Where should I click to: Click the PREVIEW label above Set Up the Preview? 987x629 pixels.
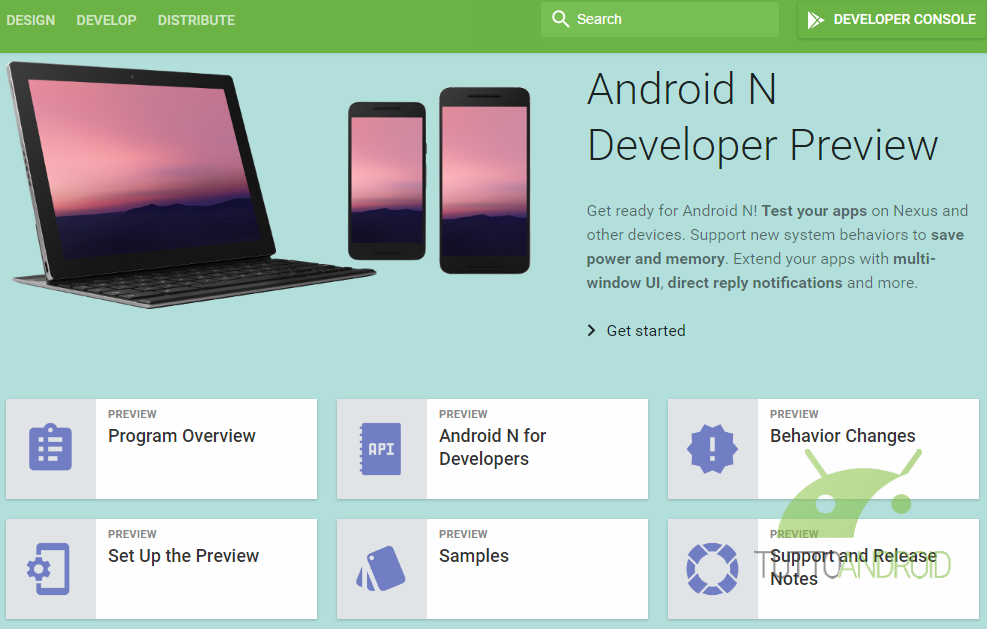click(132, 535)
